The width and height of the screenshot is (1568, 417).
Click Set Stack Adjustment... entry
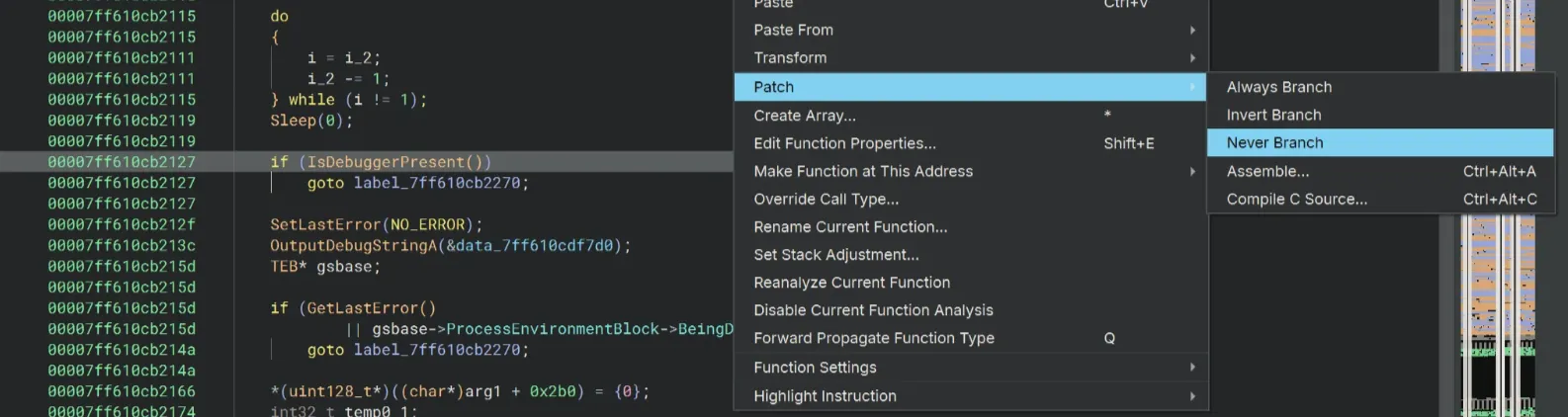coord(835,254)
